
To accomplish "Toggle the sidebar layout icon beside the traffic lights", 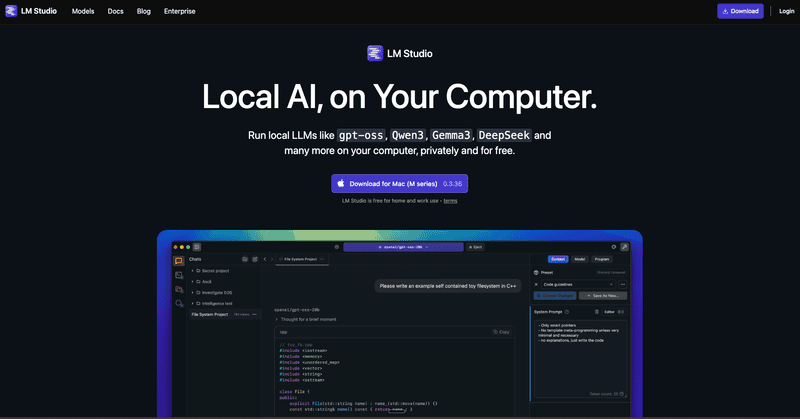I will point(197,247).
